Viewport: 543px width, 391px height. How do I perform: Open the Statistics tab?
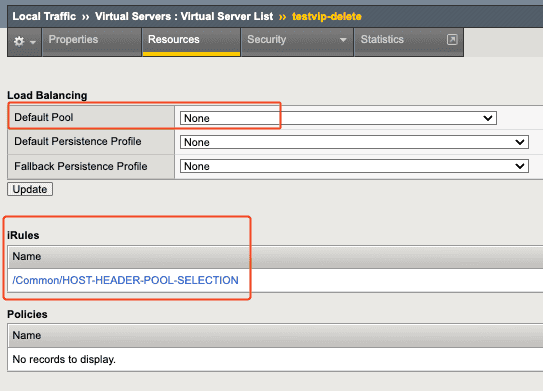[x=409, y=42]
